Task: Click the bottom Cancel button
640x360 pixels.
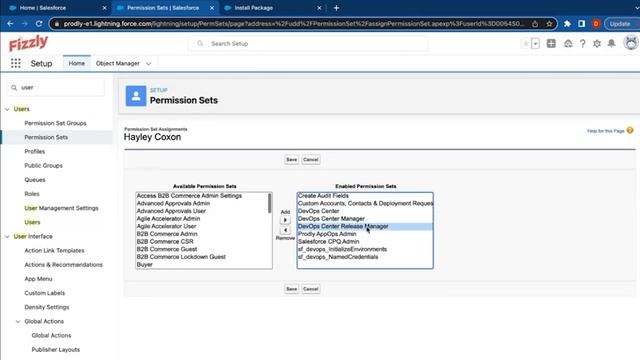Action: click(311, 289)
